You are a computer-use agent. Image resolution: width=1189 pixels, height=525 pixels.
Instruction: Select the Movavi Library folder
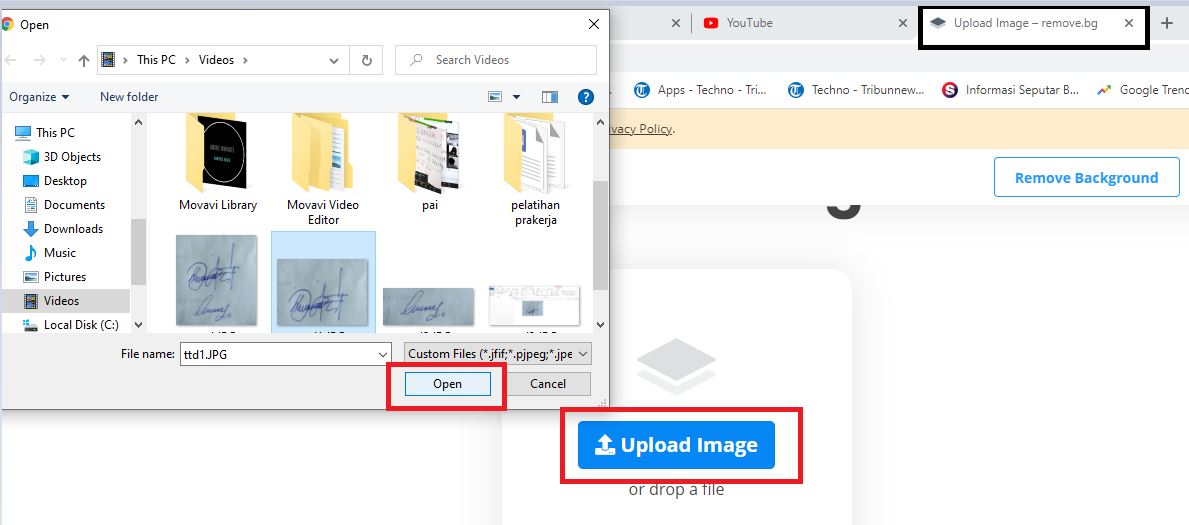click(218, 163)
